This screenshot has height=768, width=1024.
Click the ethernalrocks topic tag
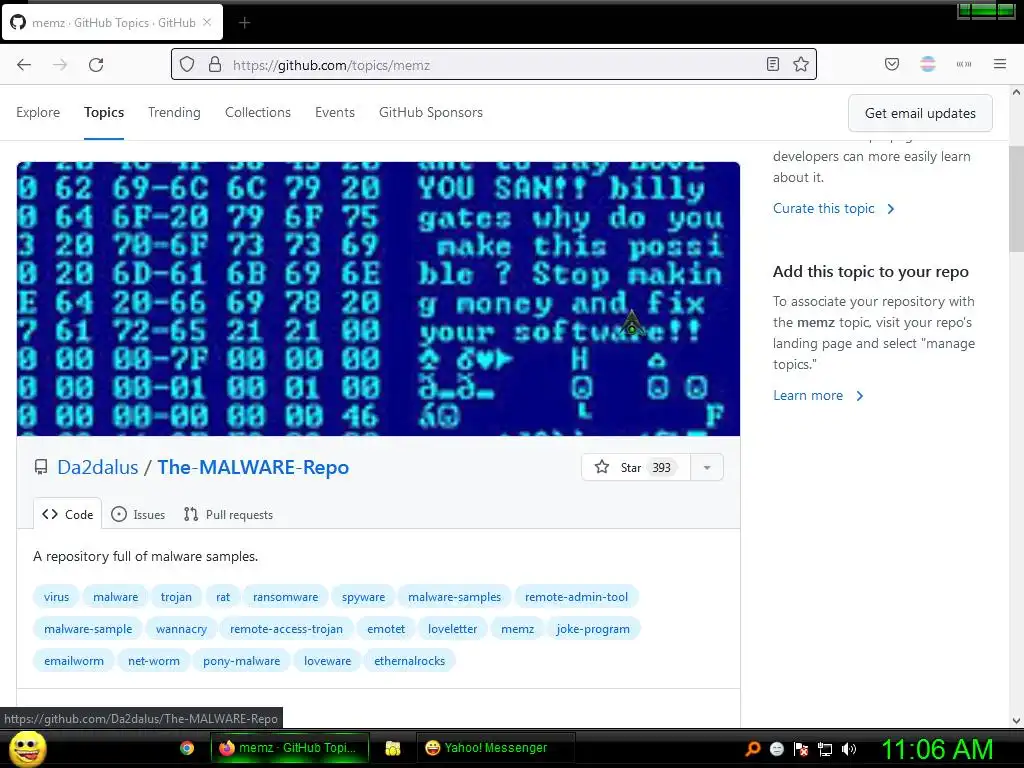[409, 661]
